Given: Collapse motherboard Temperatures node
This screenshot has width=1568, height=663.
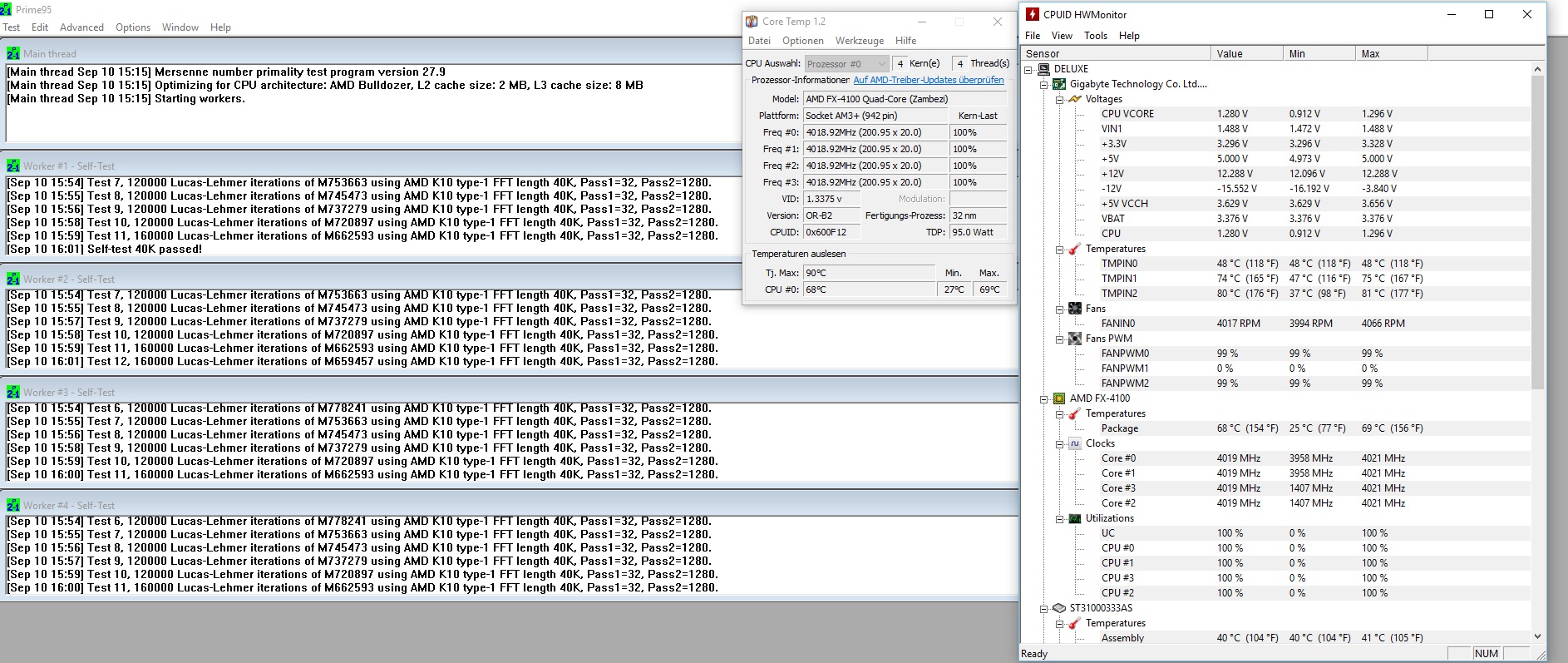Looking at the screenshot, I should [1060, 249].
